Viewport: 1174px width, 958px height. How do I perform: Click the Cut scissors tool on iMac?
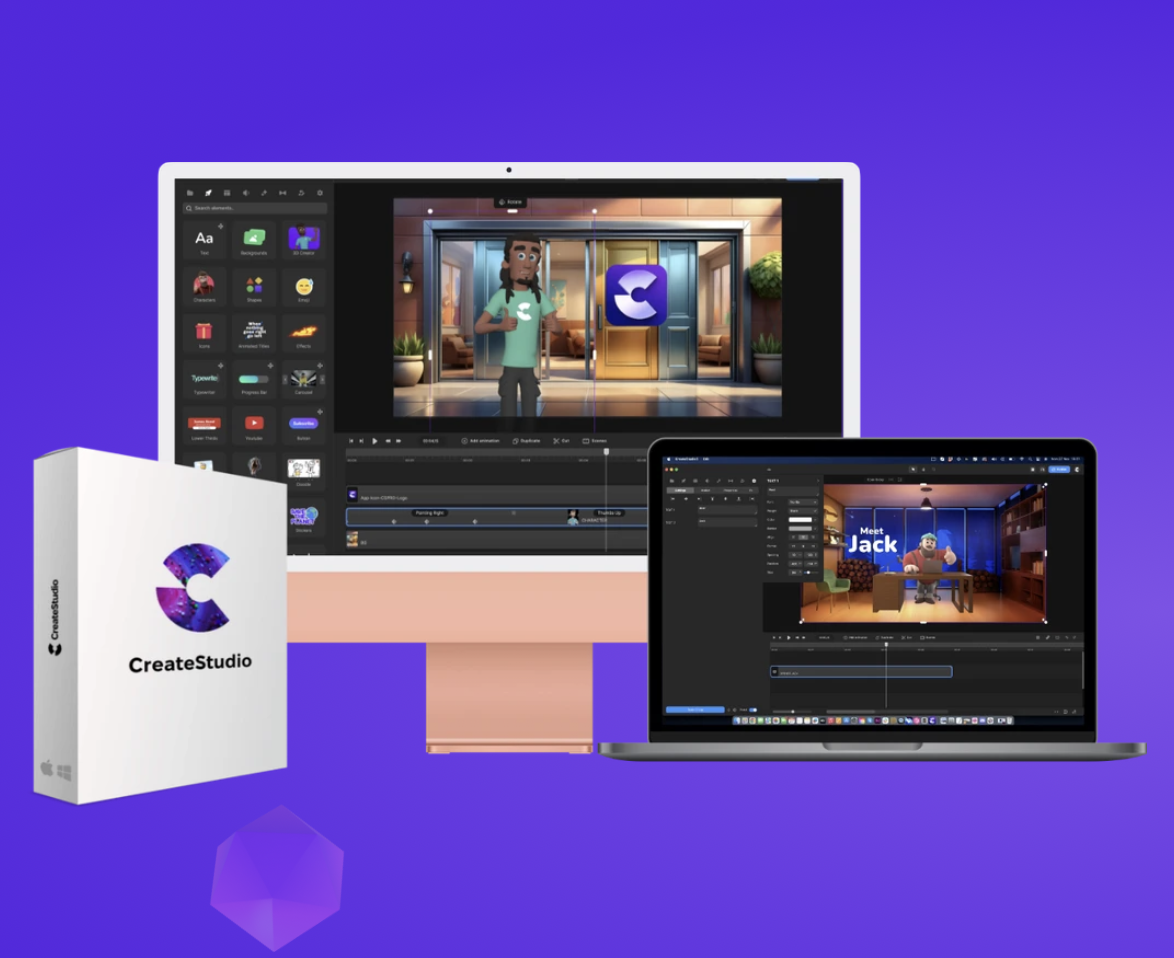click(561, 440)
